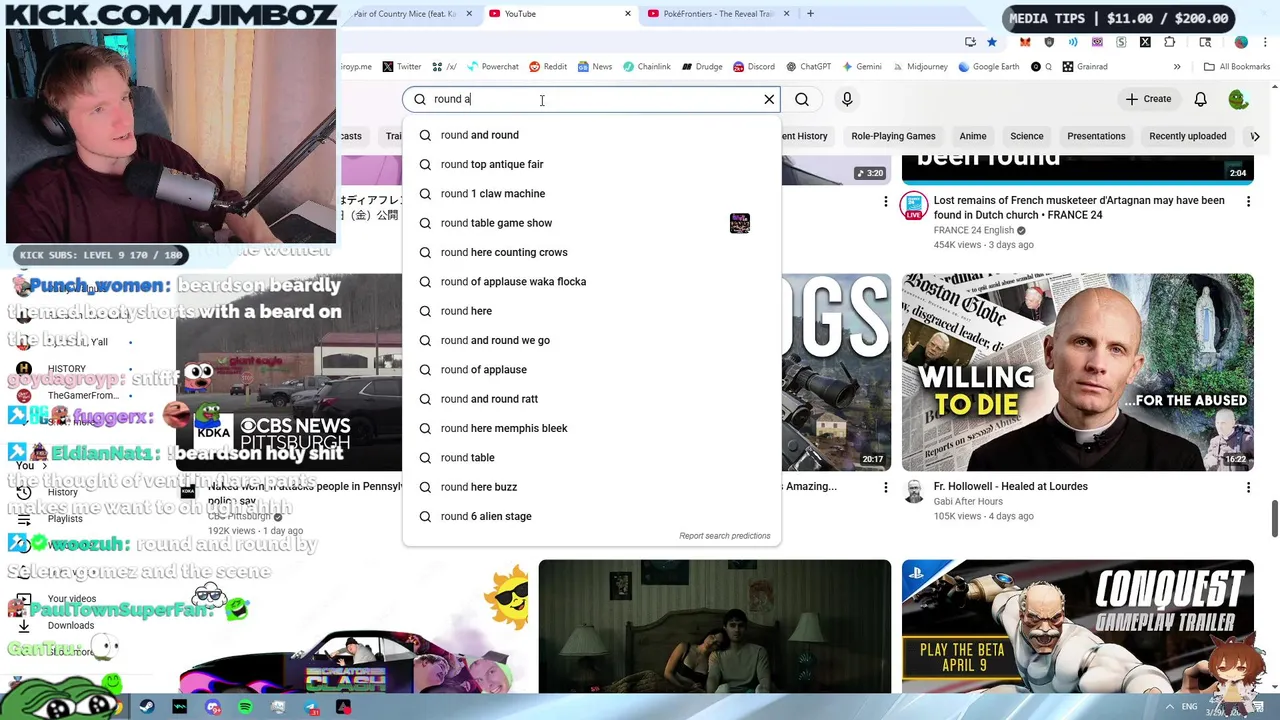Close the YouTube browser tab

coord(628,14)
